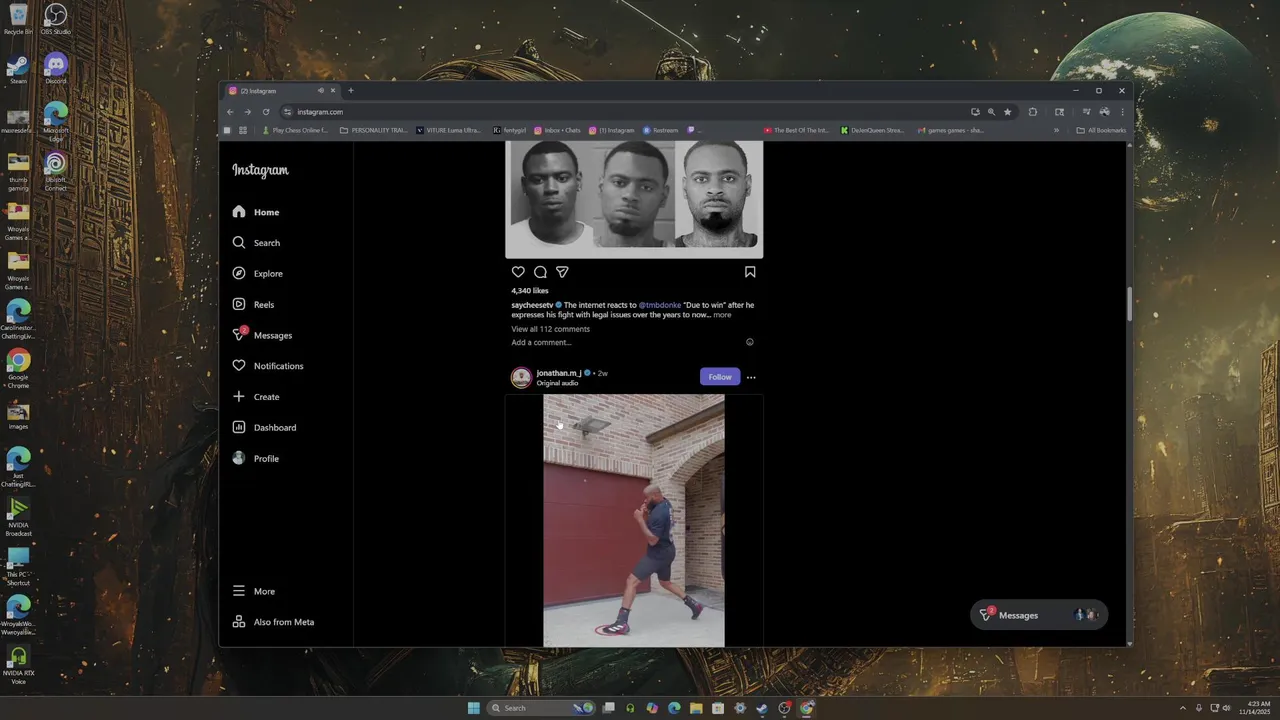Like the saycheesetv post with heart icon
The height and width of the screenshot is (720, 1280).
(518, 272)
